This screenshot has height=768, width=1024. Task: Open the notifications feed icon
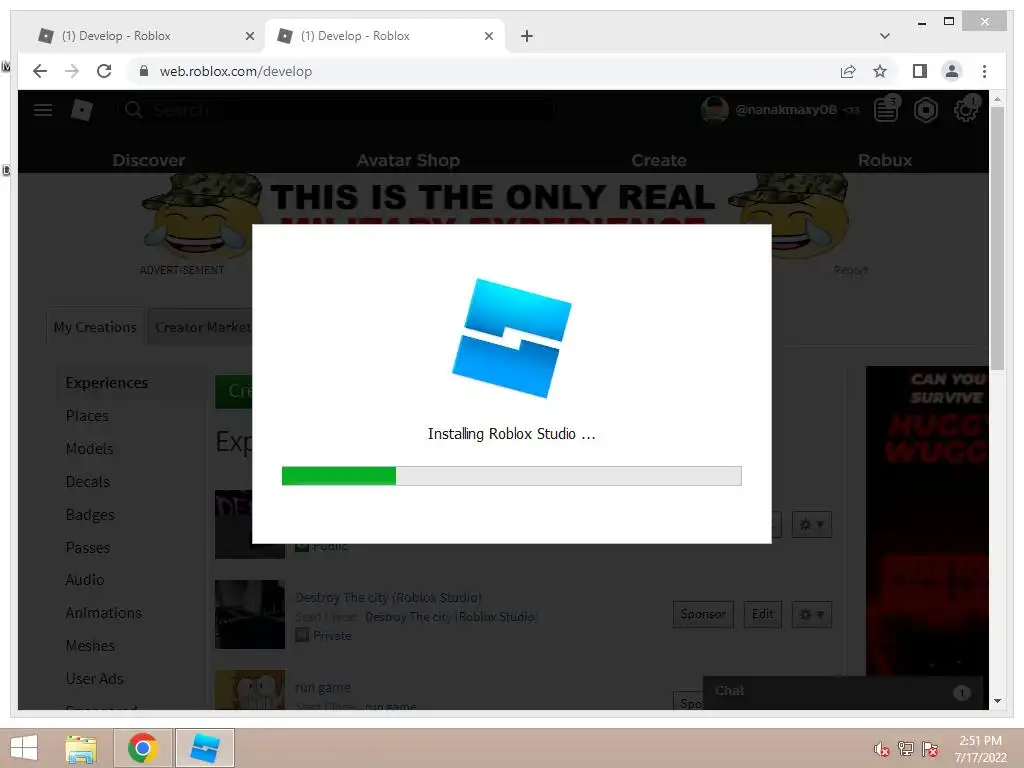click(886, 110)
